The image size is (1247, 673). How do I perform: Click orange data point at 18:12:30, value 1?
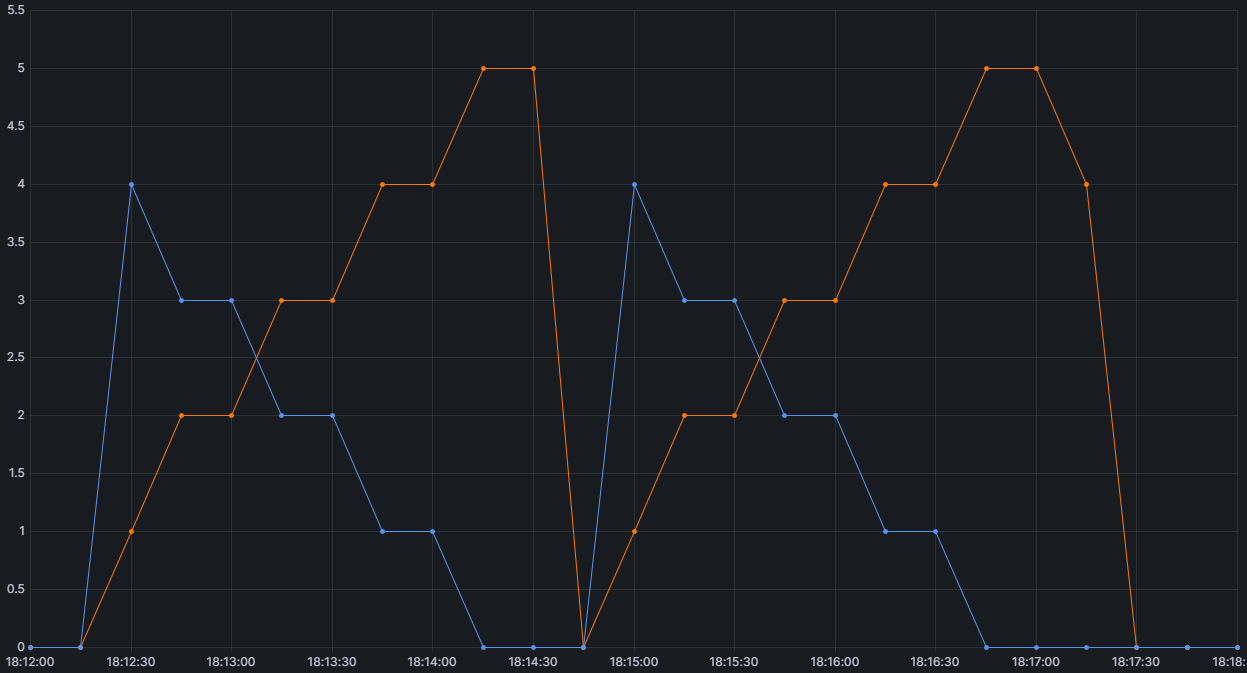(x=131, y=531)
